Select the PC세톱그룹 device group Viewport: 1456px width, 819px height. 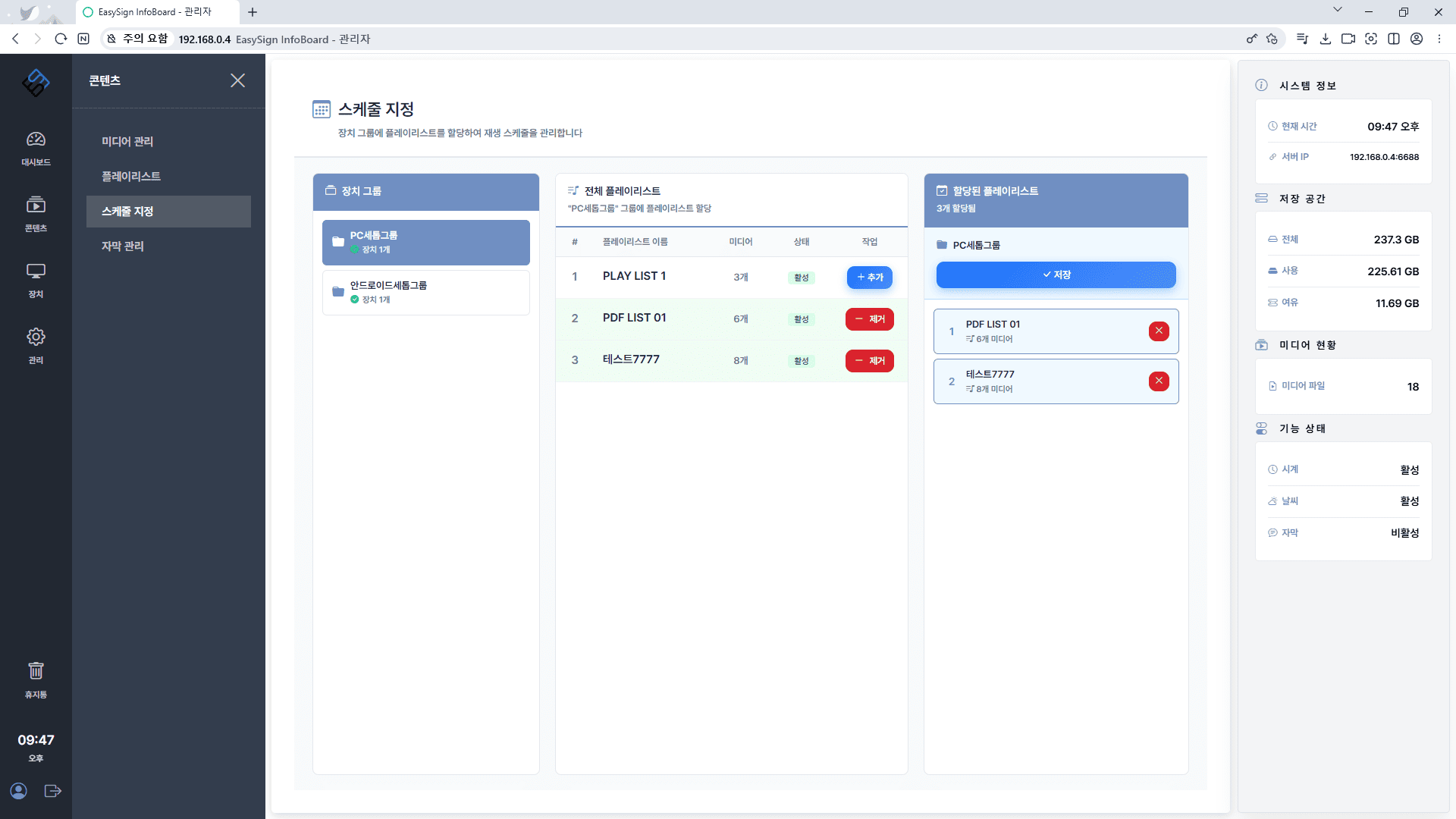click(x=425, y=242)
